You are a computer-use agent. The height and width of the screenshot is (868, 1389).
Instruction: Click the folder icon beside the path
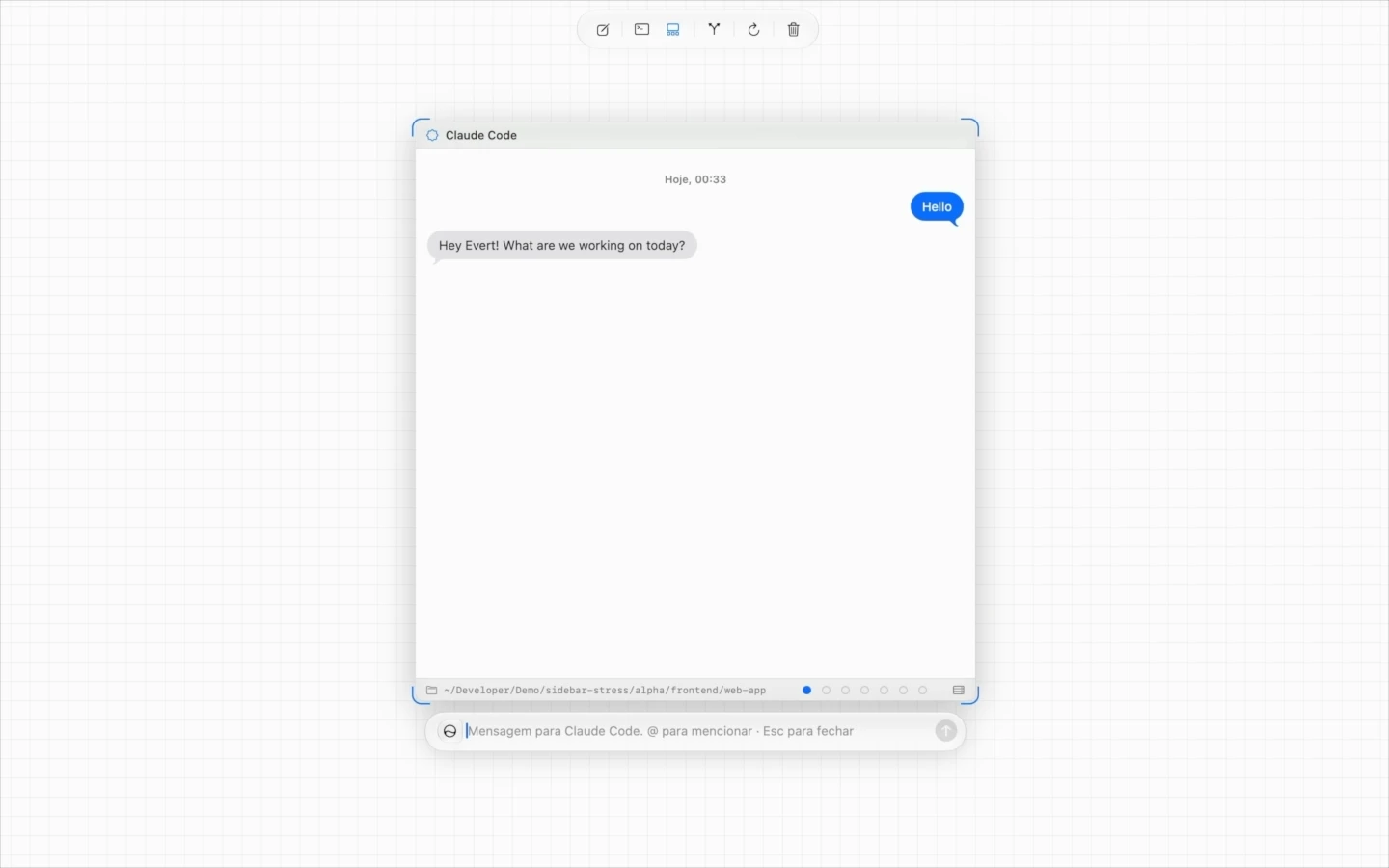432,691
